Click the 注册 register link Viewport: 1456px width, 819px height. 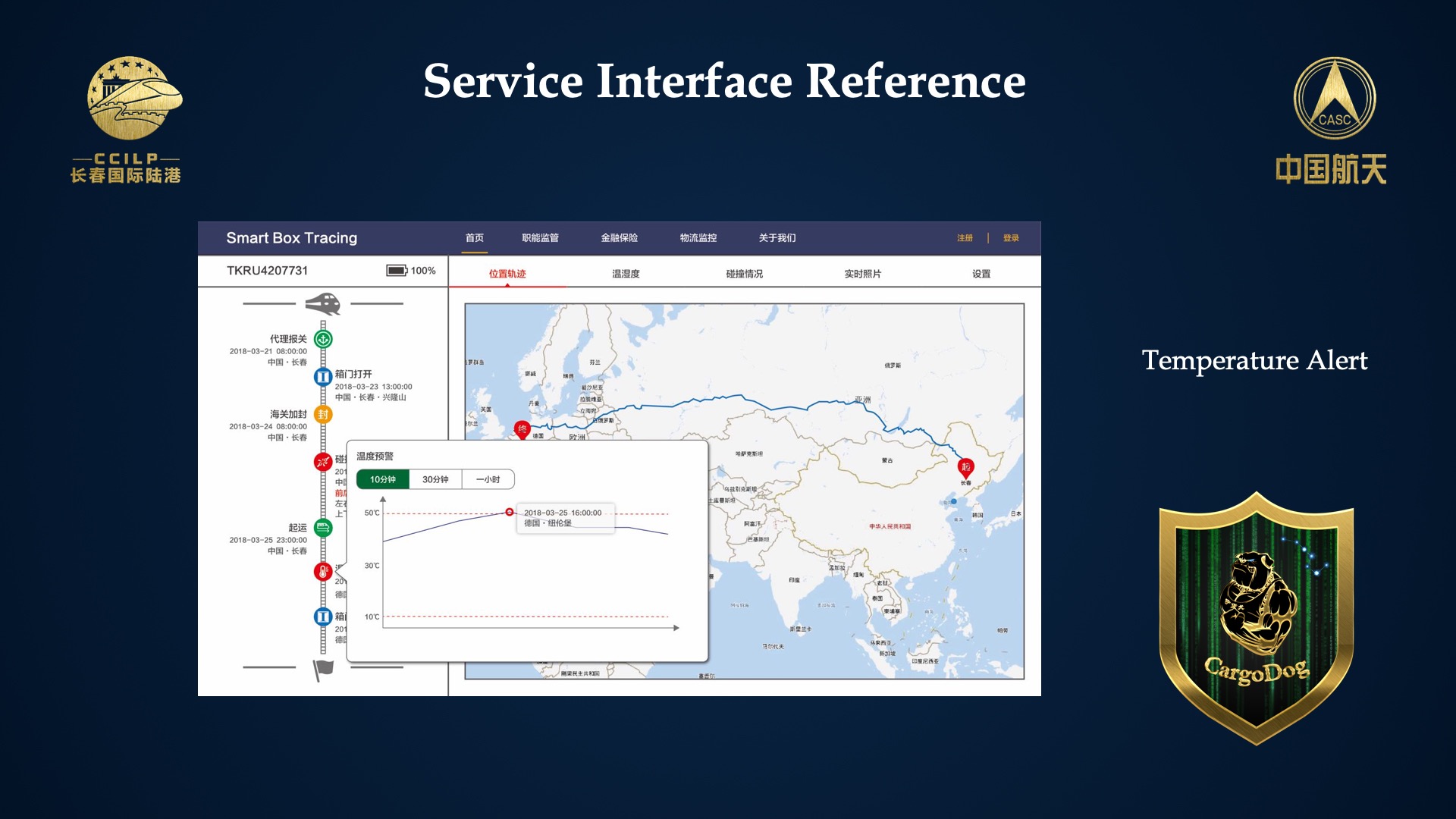pos(965,238)
